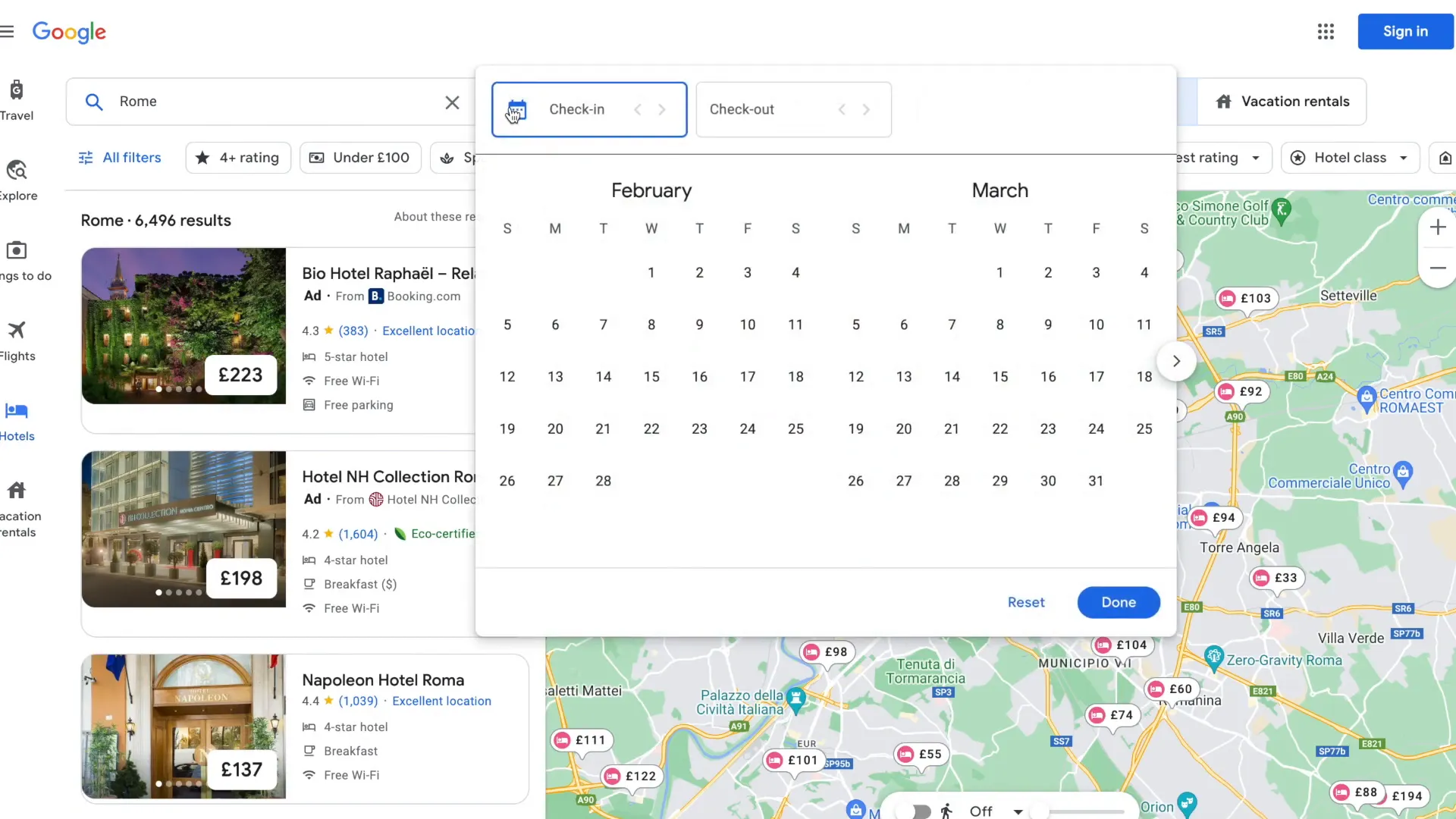The image size is (1456, 819).
Task: Select the £33 hotel map pin
Action: click(1277, 578)
